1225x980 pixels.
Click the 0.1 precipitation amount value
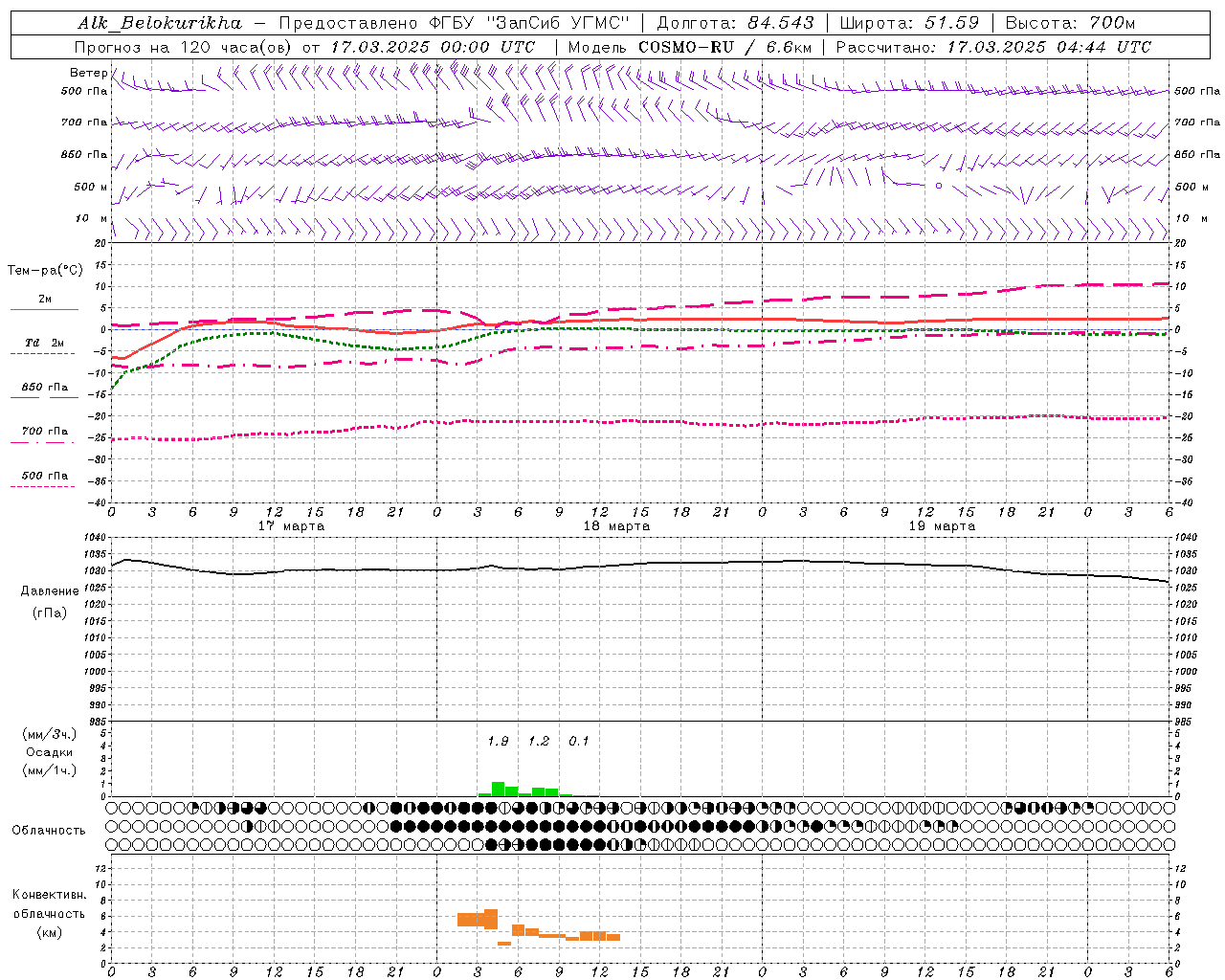[x=579, y=742]
